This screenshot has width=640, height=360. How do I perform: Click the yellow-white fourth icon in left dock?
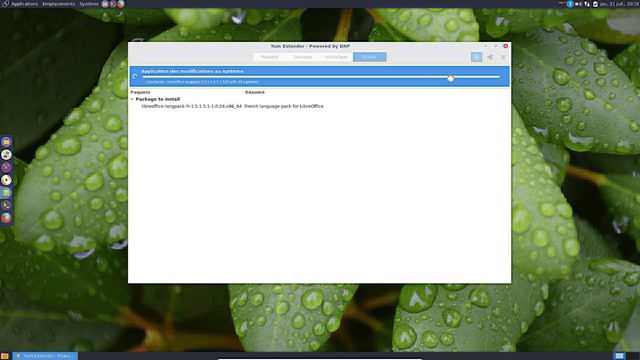coord(6,180)
